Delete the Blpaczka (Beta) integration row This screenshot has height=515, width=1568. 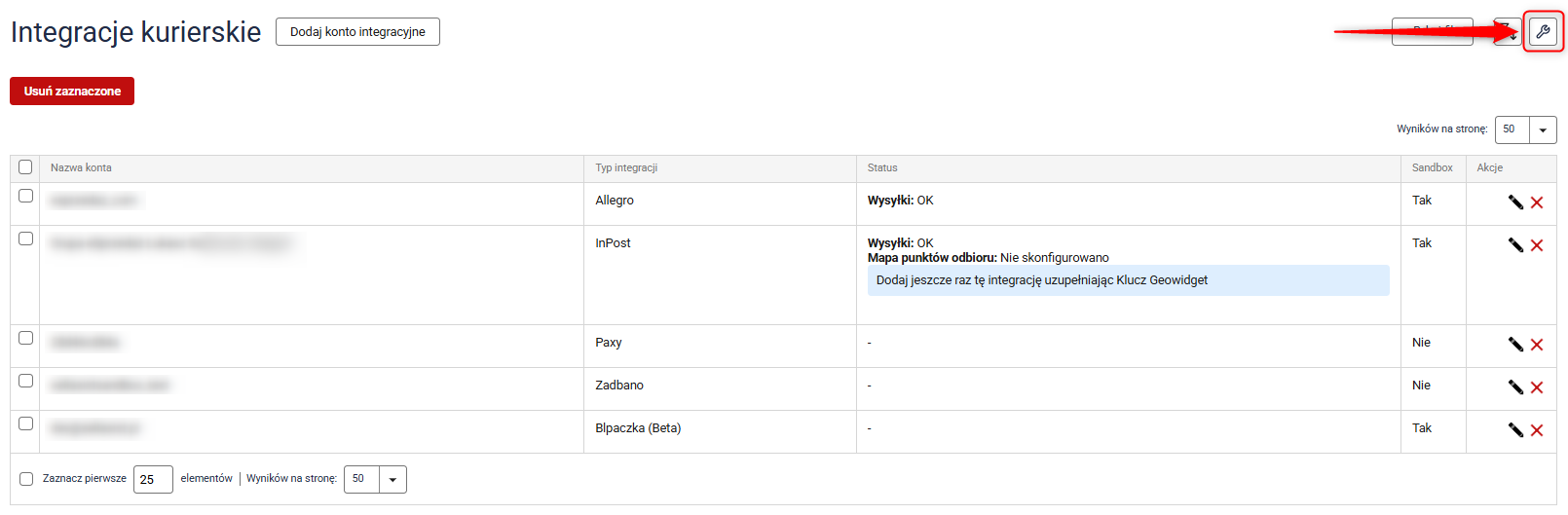(1537, 430)
